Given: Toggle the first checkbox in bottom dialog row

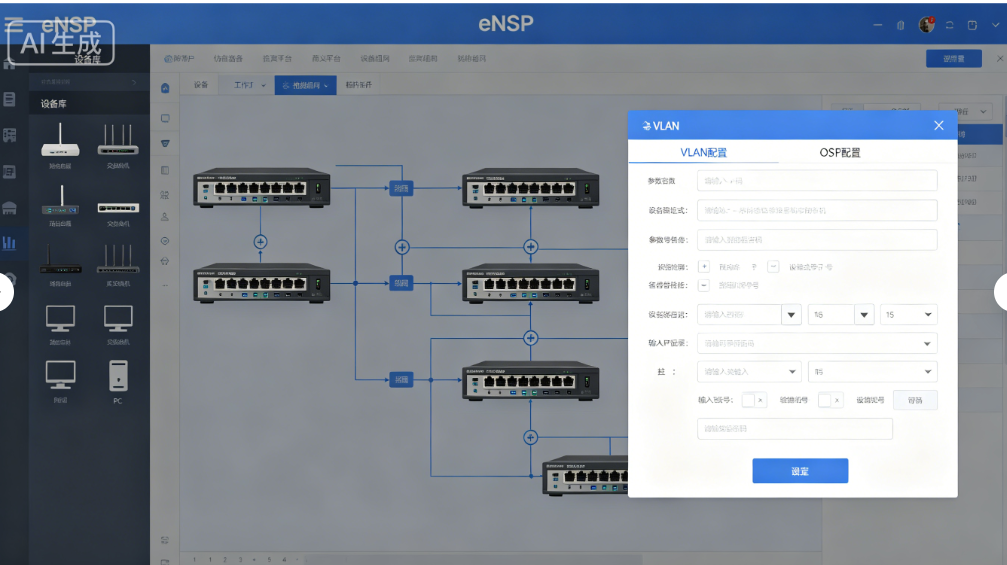Looking at the screenshot, I should click(748, 400).
